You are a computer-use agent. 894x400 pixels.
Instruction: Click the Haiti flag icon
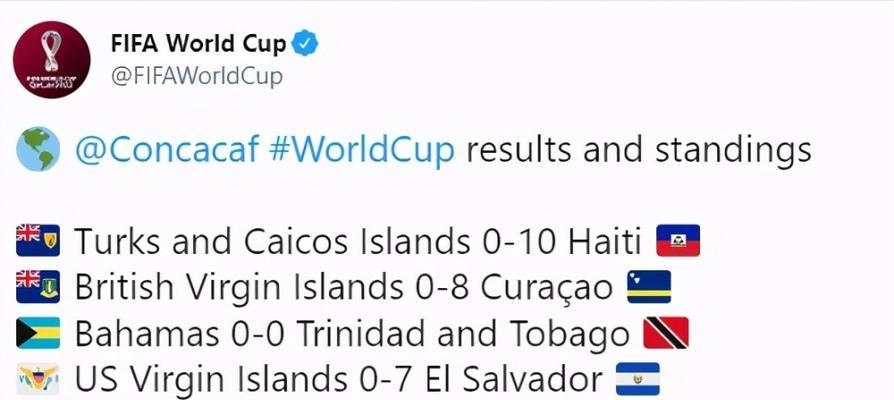tap(678, 240)
